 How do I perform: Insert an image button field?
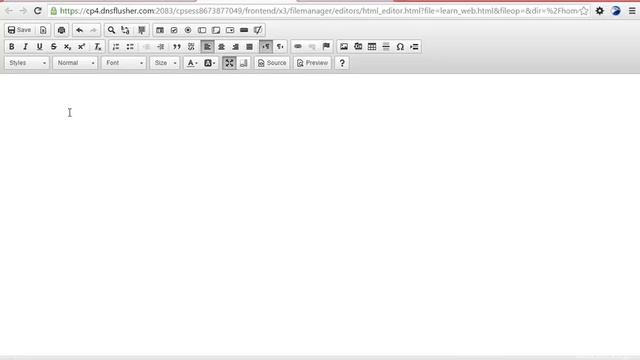click(x=258, y=30)
